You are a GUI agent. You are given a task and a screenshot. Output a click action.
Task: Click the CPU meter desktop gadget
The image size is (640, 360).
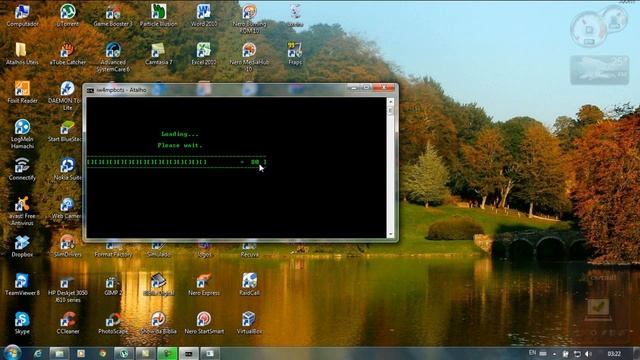tap(599, 27)
